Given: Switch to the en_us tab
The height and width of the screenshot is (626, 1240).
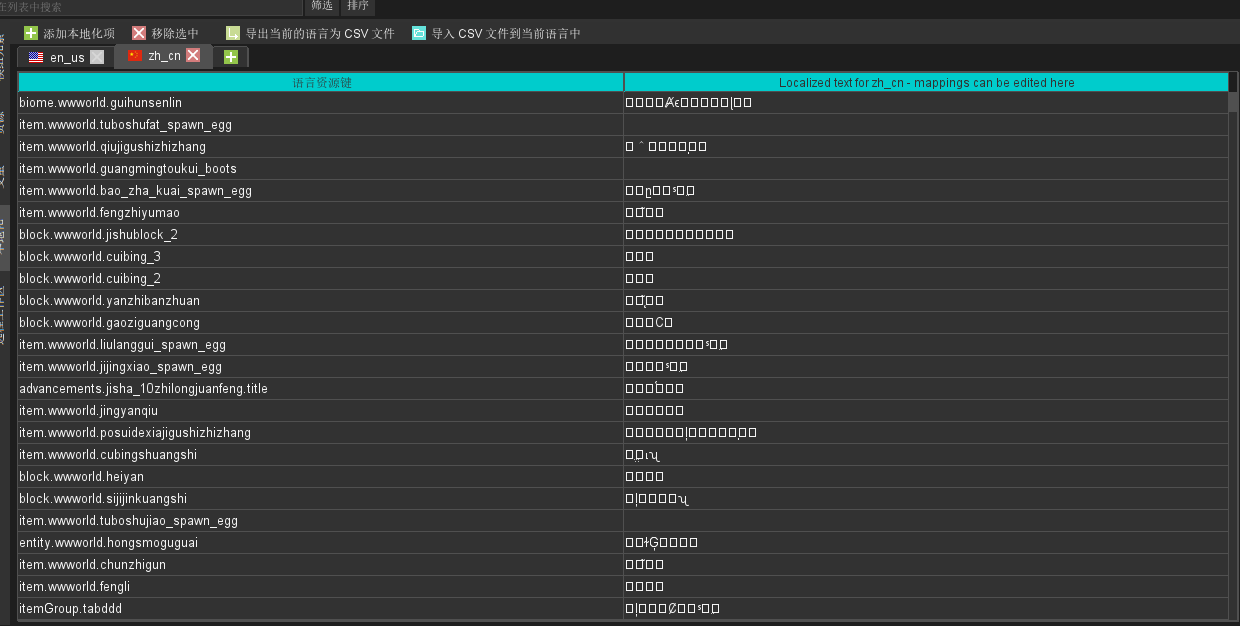Looking at the screenshot, I should click(x=62, y=57).
